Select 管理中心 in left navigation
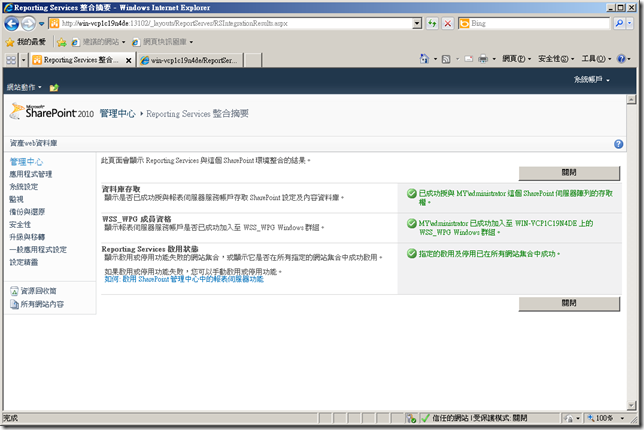 pyautogui.click(x=26, y=162)
